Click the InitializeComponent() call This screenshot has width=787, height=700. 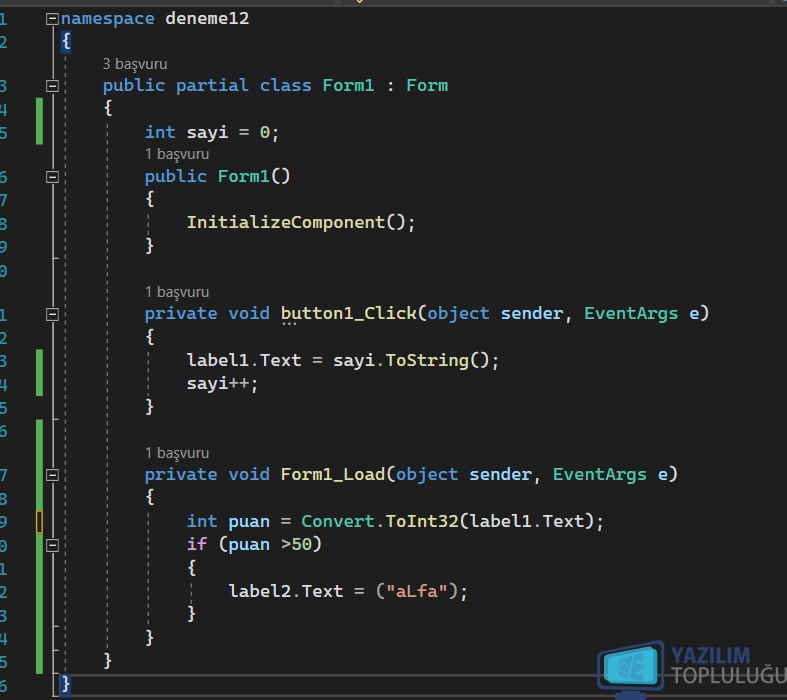[x=301, y=222]
